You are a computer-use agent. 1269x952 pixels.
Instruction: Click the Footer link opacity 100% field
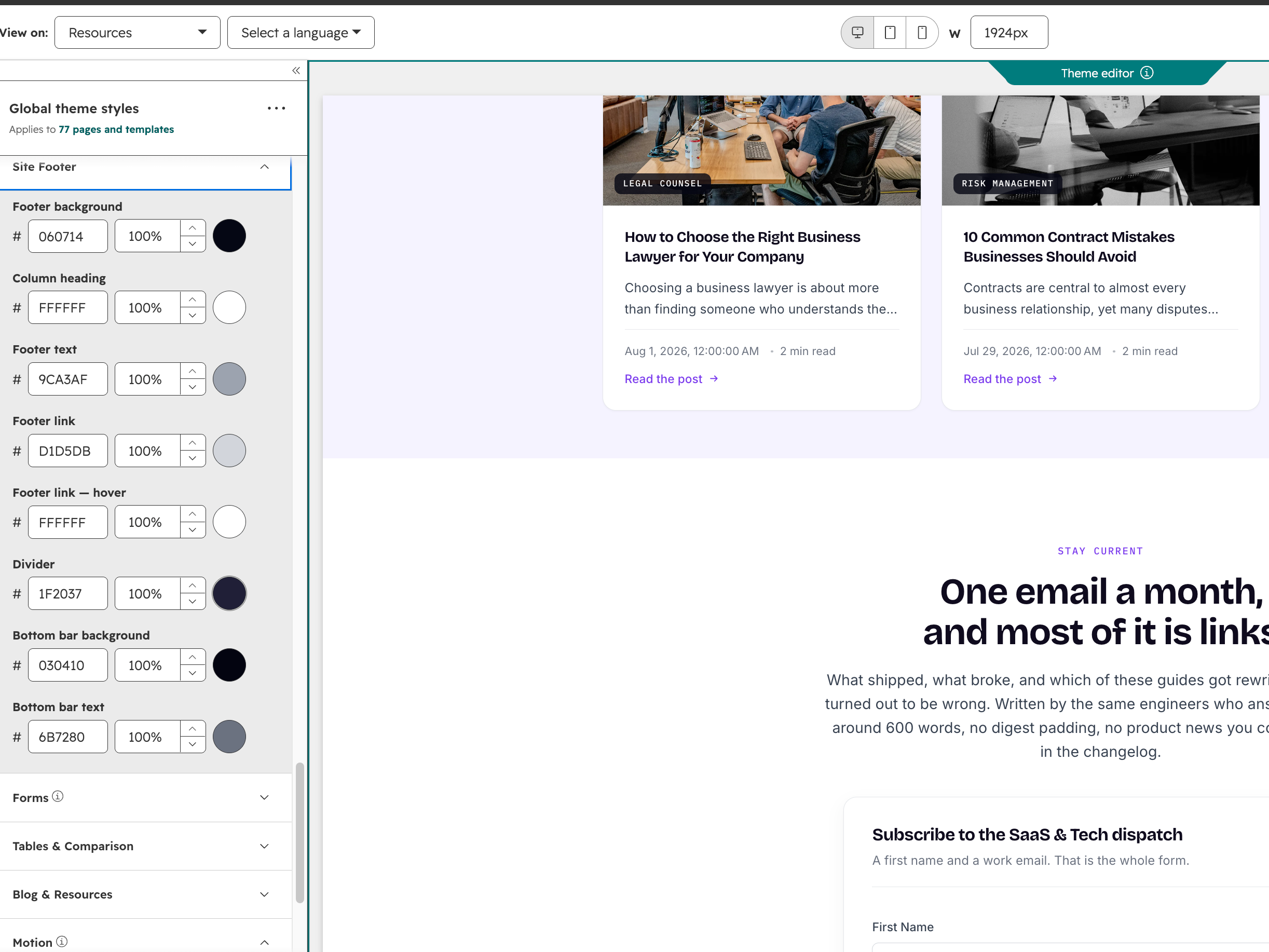pos(147,451)
